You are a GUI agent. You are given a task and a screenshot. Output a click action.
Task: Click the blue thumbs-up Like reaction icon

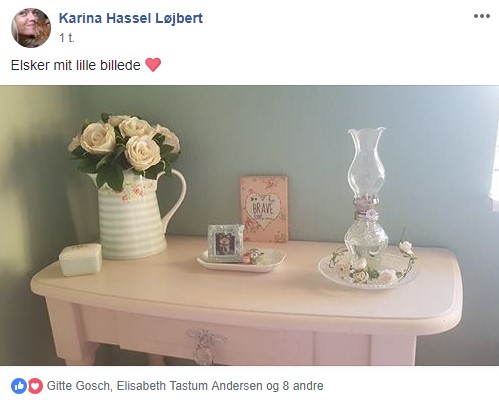(19, 386)
